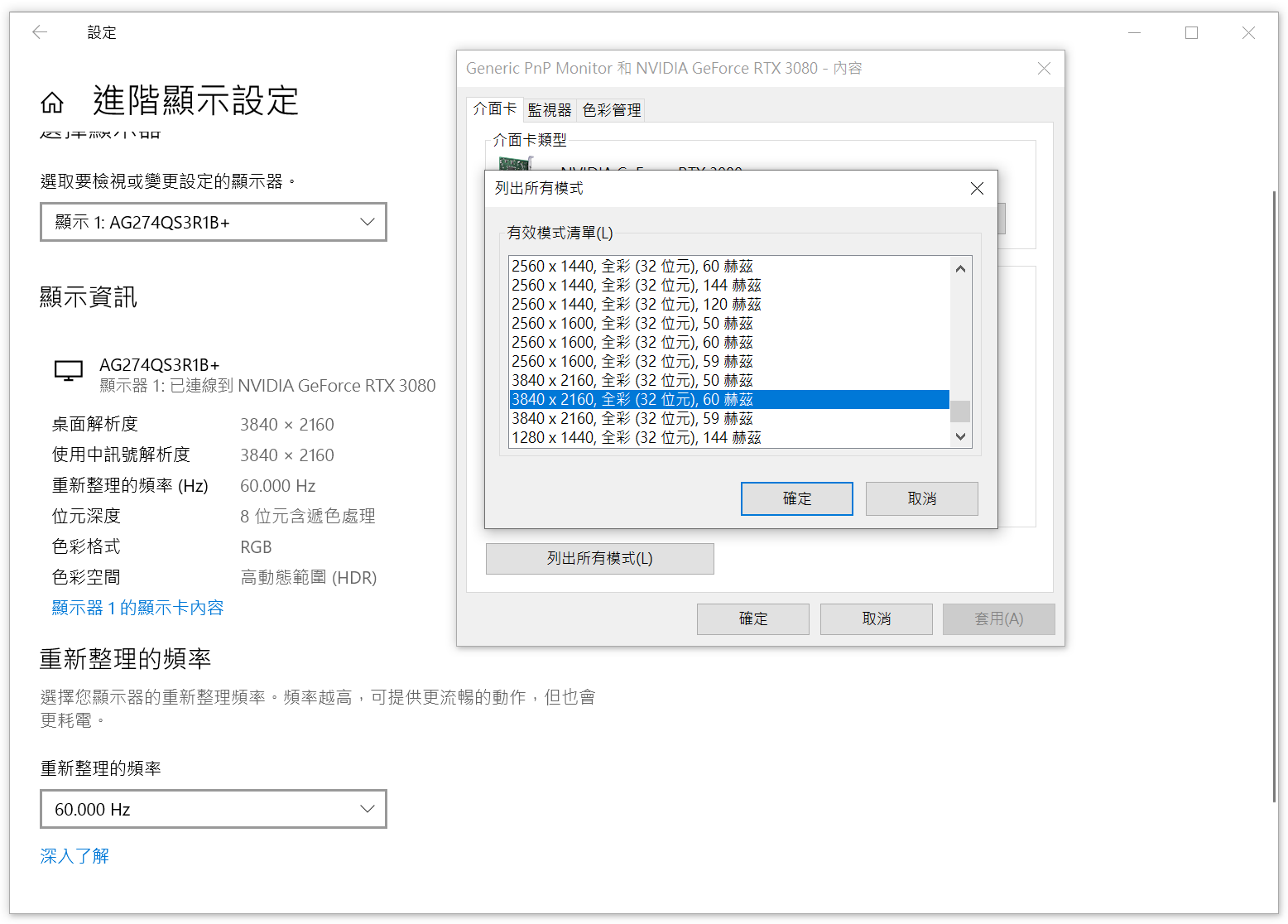Select the highlighted 3840 x 2160, 60 赫茲 mode
This screenshot has width=1288, height=924.
pyautogui.click(x=729, y=399)
